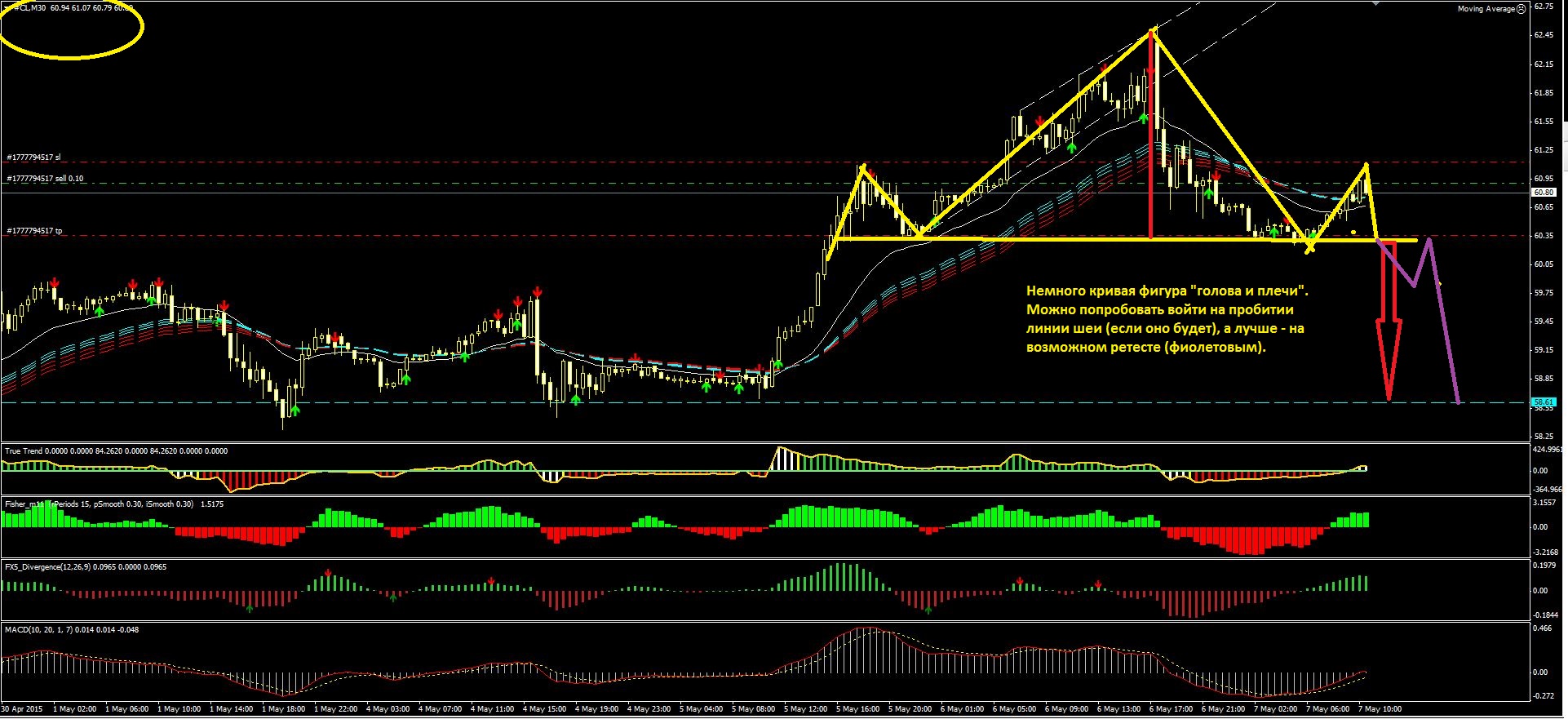This screenshot has width=1568, height=719.
Task: Click the 6 May 05:00 time label
Action: click(x=1014, y=709)
